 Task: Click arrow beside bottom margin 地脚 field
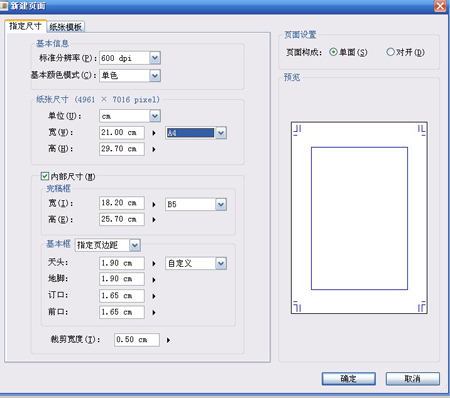(x=154, y=280)
